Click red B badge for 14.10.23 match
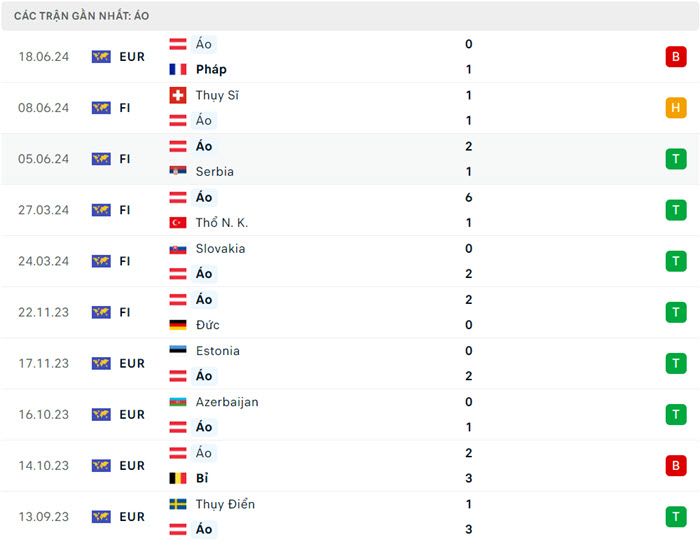The image size is (700, 542). (x=676, y=465)
